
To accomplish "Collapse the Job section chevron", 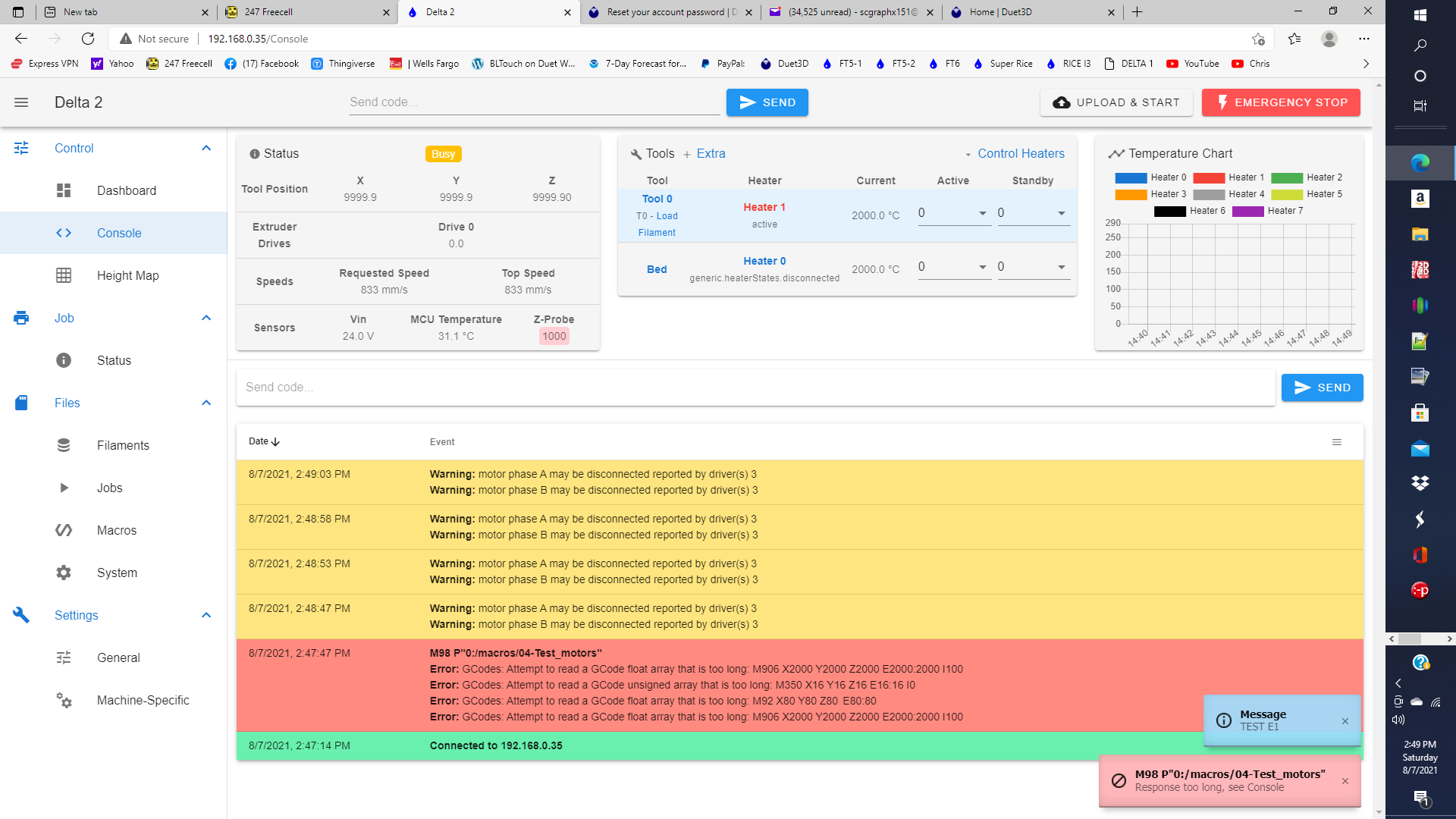I will tap(206, 318).
